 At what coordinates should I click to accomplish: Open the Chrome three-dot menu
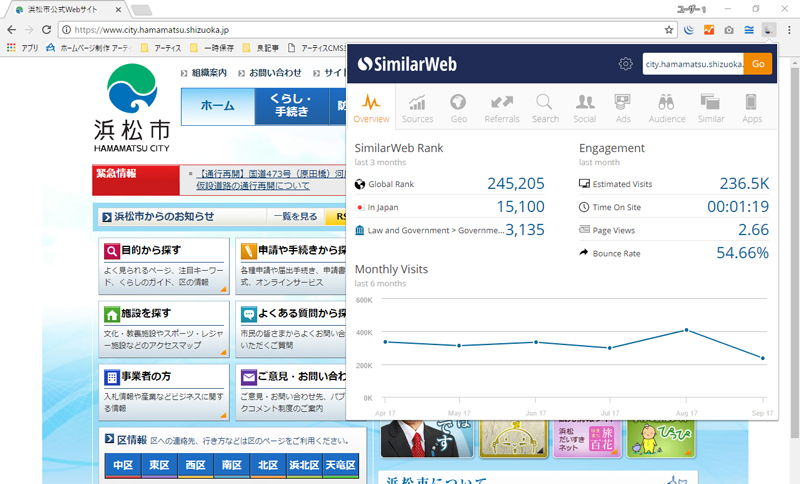(789, 30)
